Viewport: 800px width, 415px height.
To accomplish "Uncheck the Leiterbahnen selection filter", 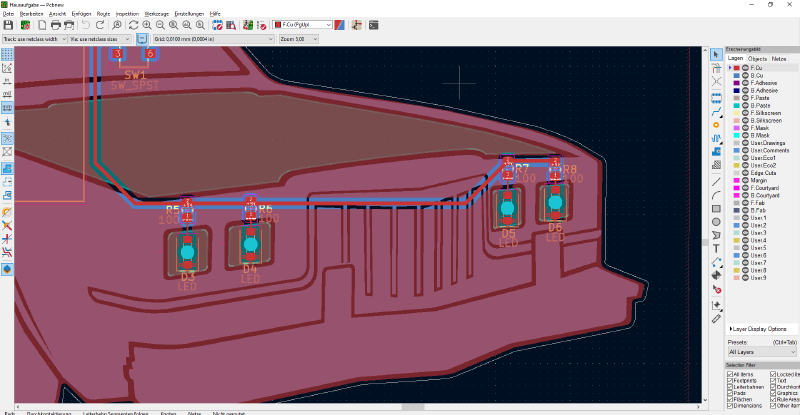I will pos(730,387).
